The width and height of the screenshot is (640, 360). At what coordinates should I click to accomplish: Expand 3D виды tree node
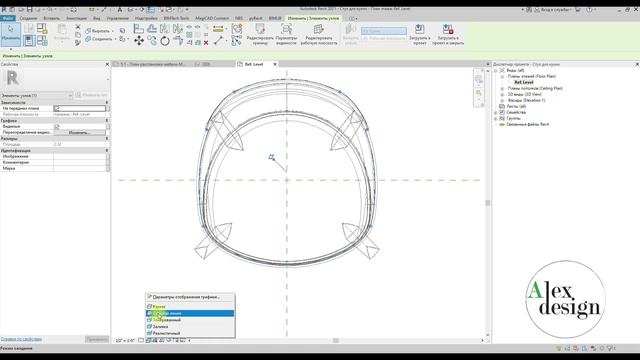[x=502, y=94]
